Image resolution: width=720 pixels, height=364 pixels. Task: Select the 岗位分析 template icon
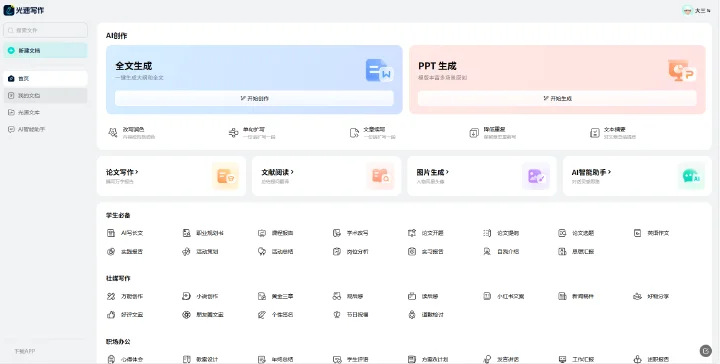[337, 252]
